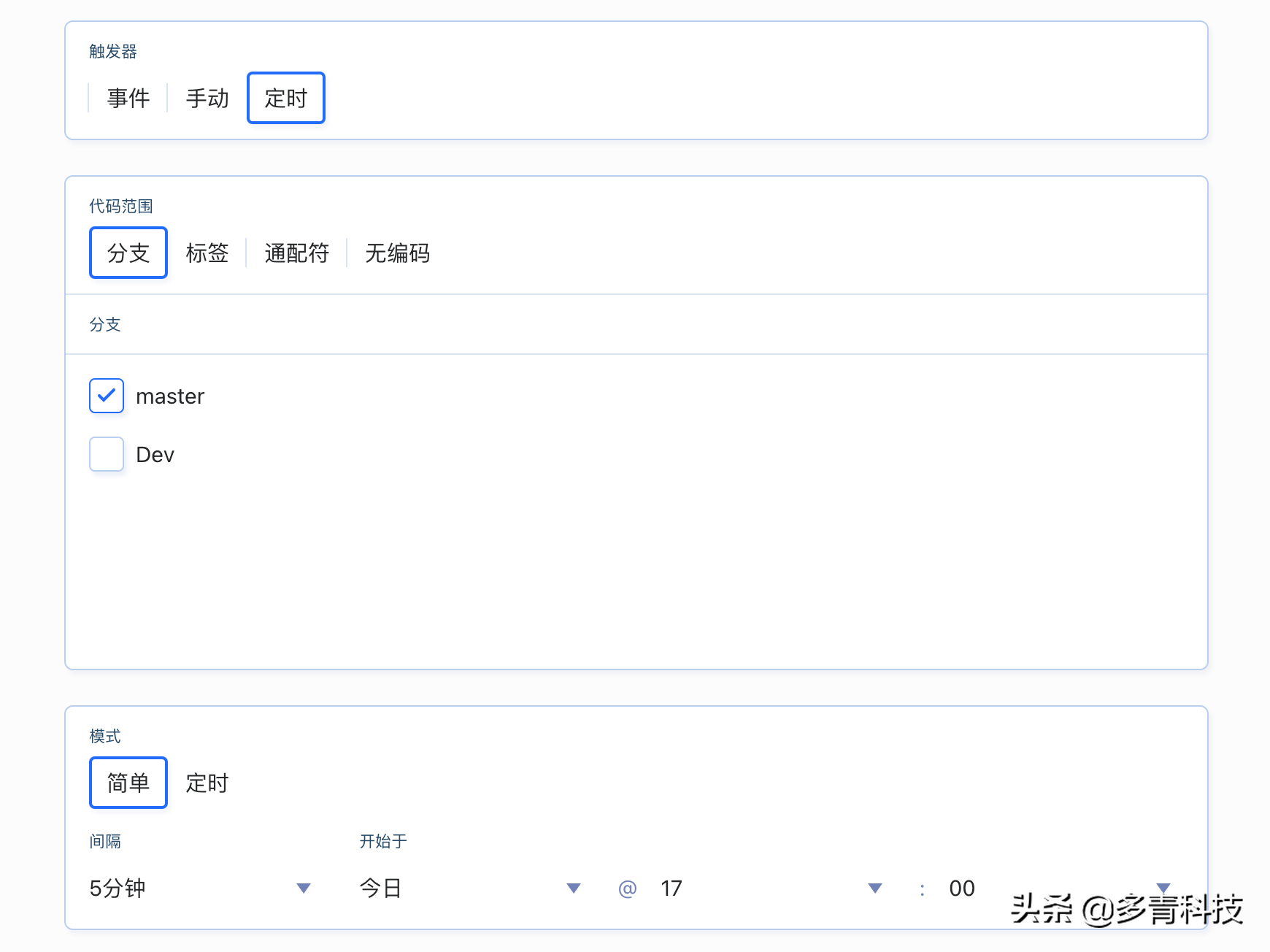
Task: Click the dropdown arrow next to 间隔
Action: coord(304,887)
